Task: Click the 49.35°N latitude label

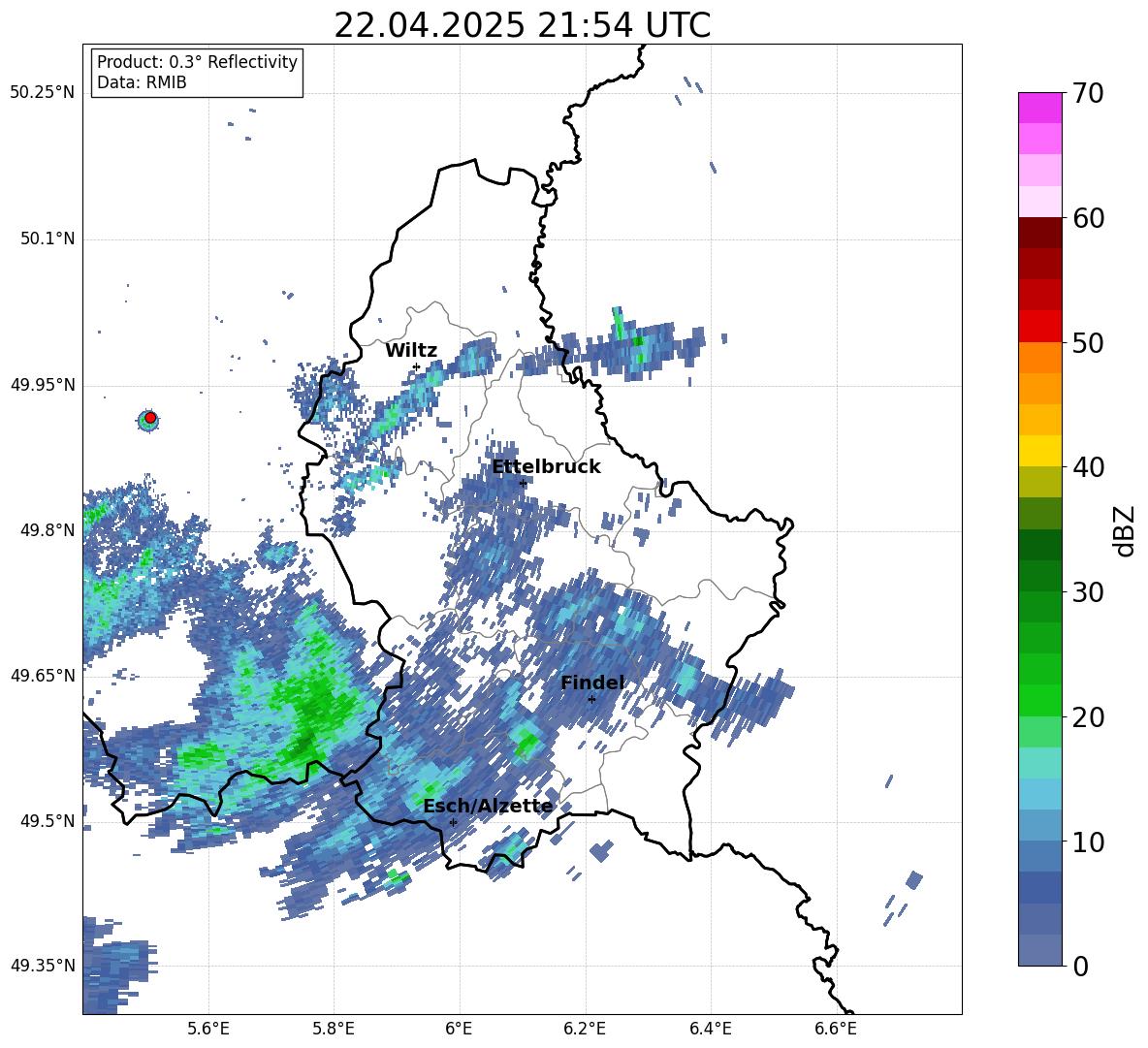Action: [43, 966]
